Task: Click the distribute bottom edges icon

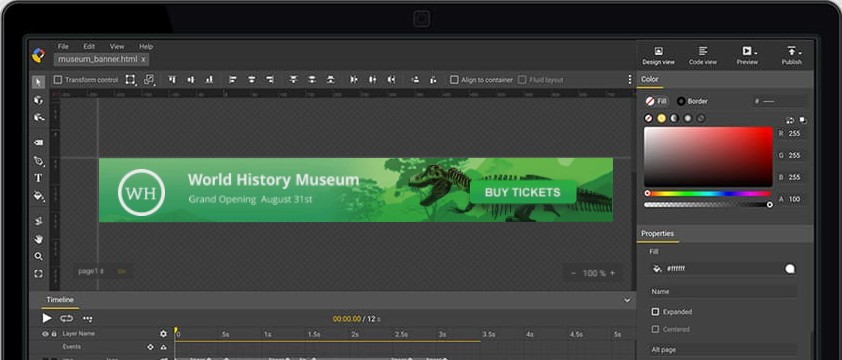Action: 330,80
